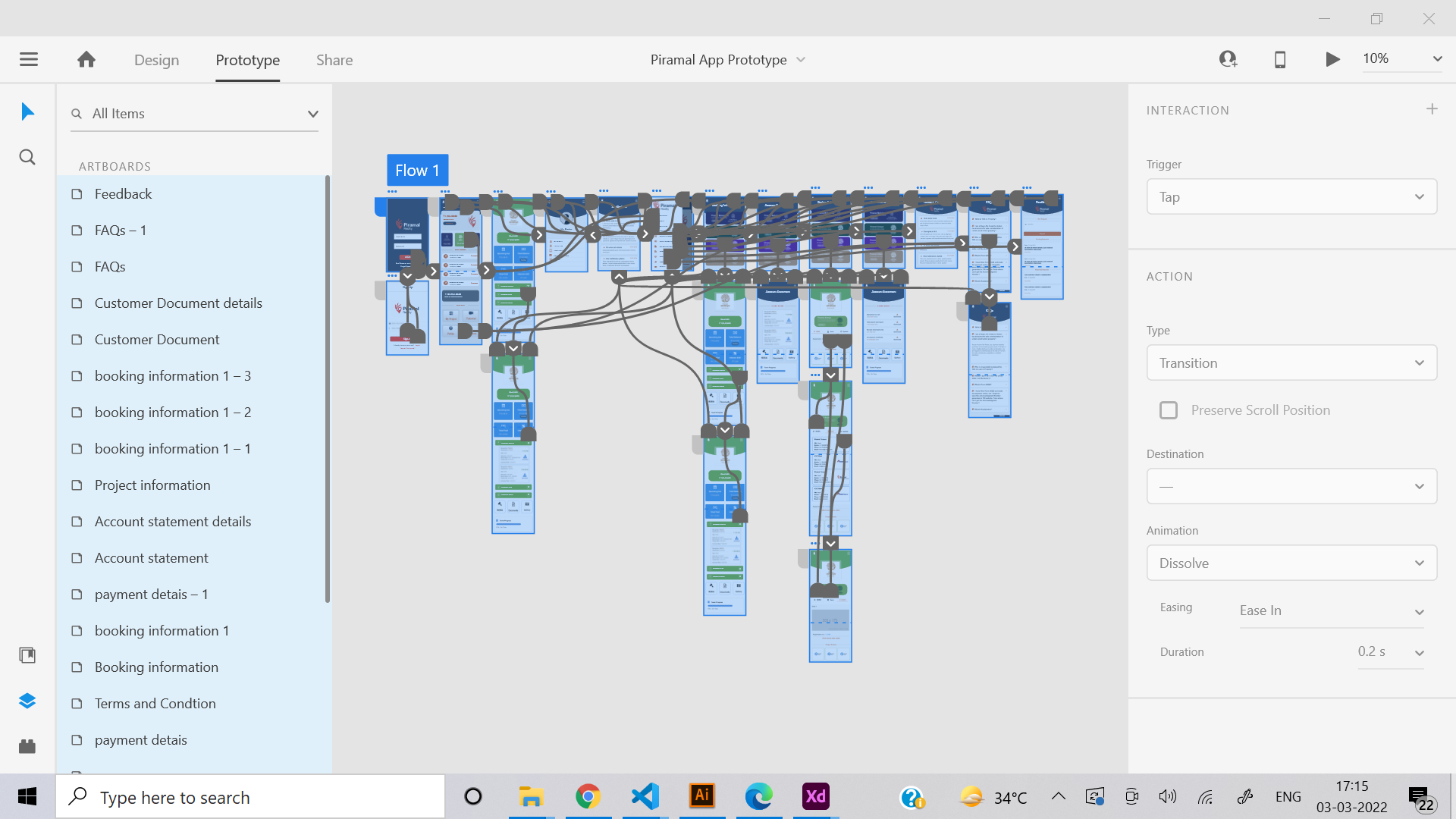The image size is (1456, 819).
Task: Click the layers panel scrollbar
Action: pos(328,389)
